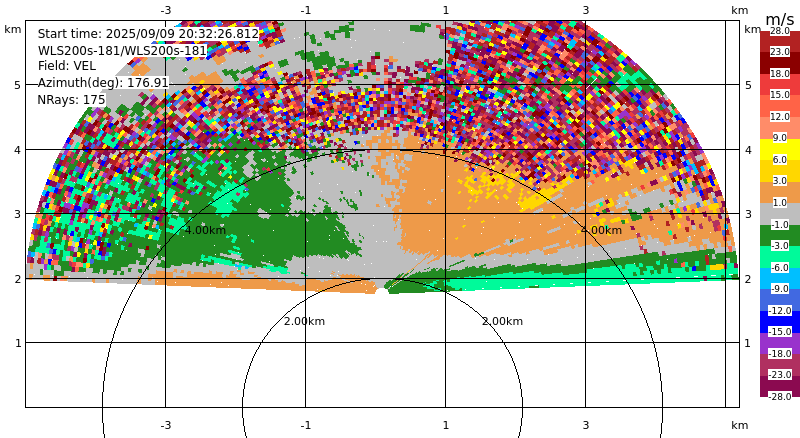The height and width of the screenshot is (438, 800).
Task: Click the 28.0 colorbar tick label
Action: point(780,31)
